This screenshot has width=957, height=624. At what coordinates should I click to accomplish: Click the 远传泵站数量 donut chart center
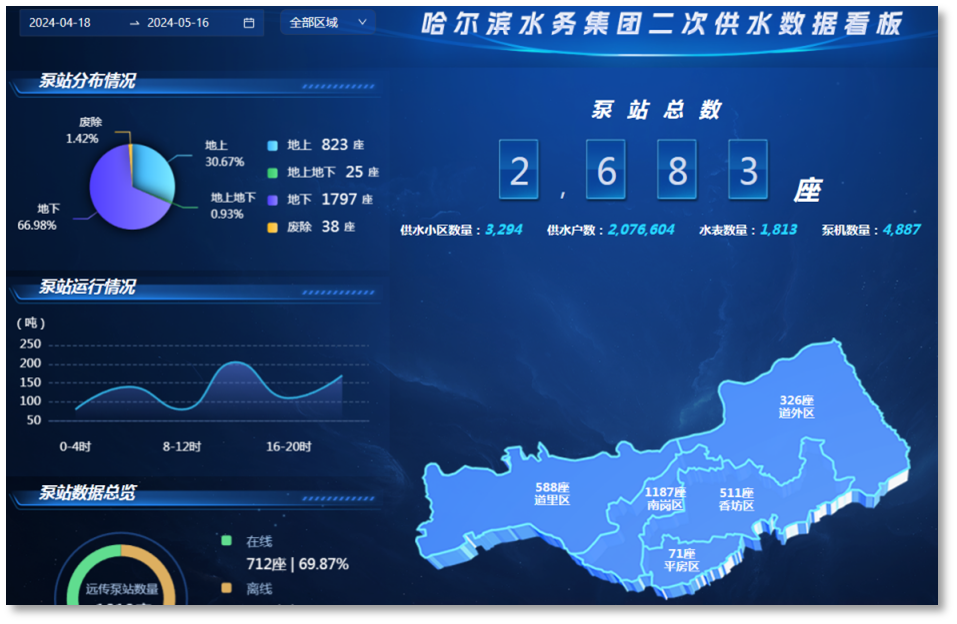pyautogui.click(x=121, y=589)
